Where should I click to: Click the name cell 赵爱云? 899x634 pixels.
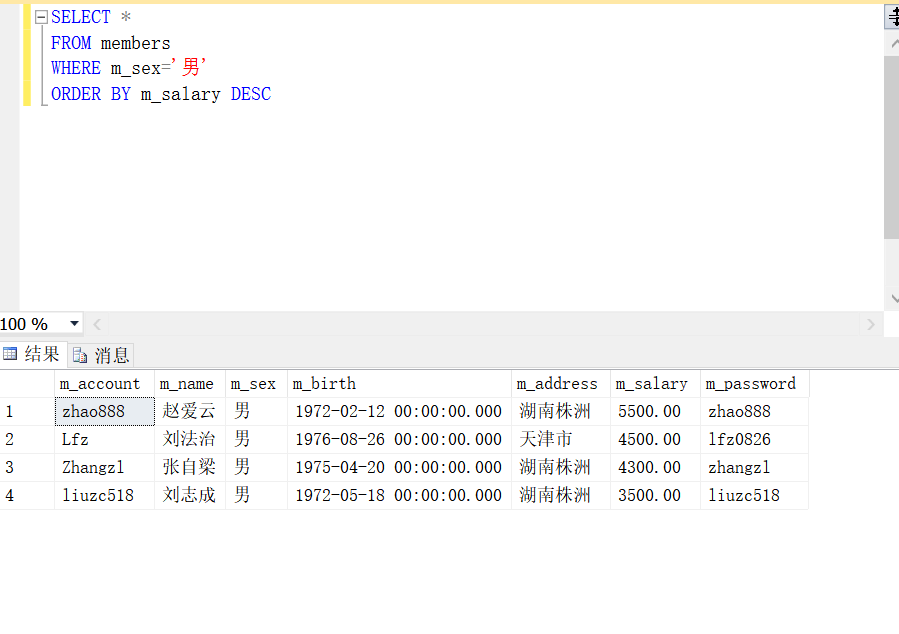tap(190, 412)
